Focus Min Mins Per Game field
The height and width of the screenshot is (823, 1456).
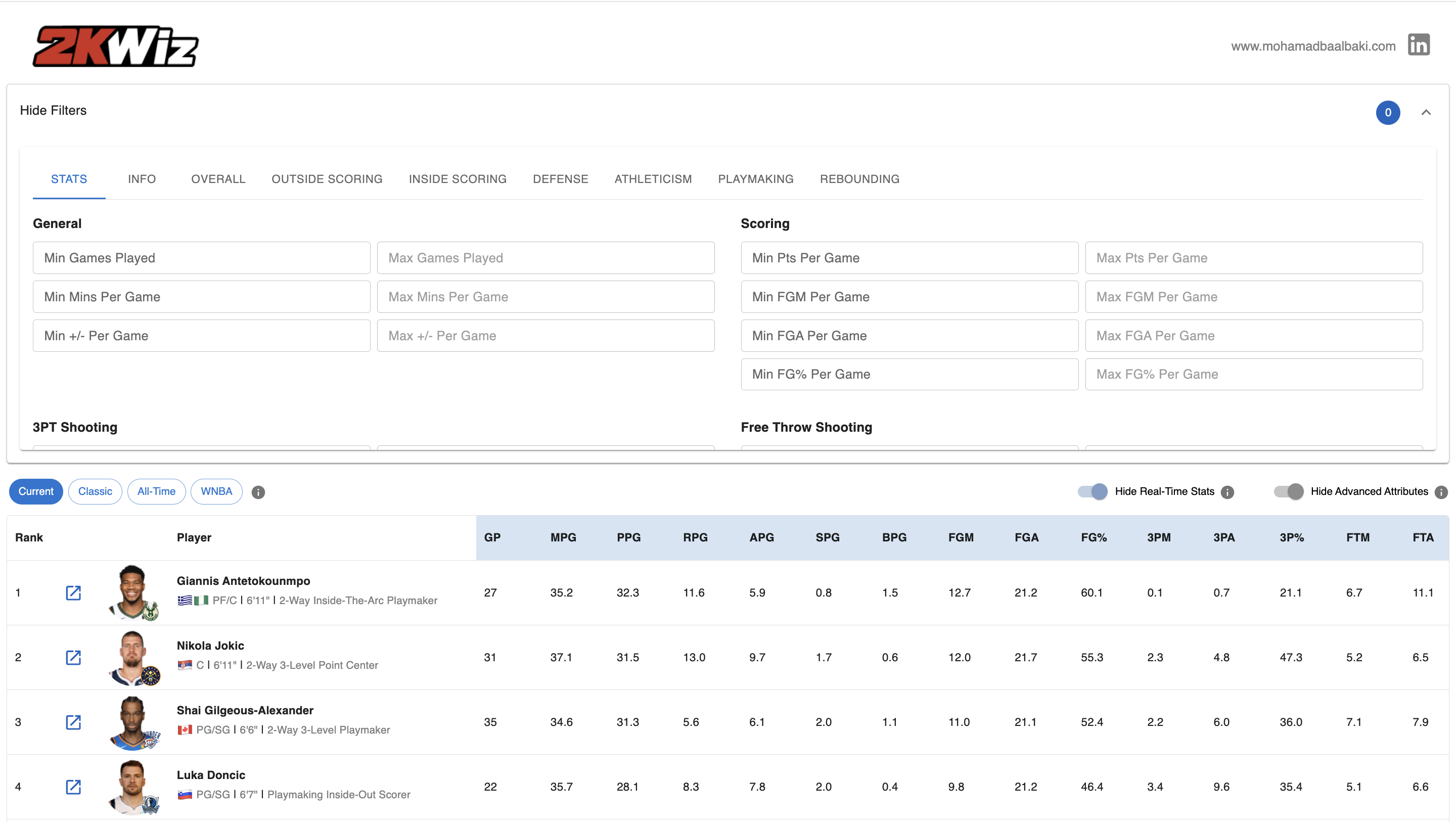click(202, 297)
